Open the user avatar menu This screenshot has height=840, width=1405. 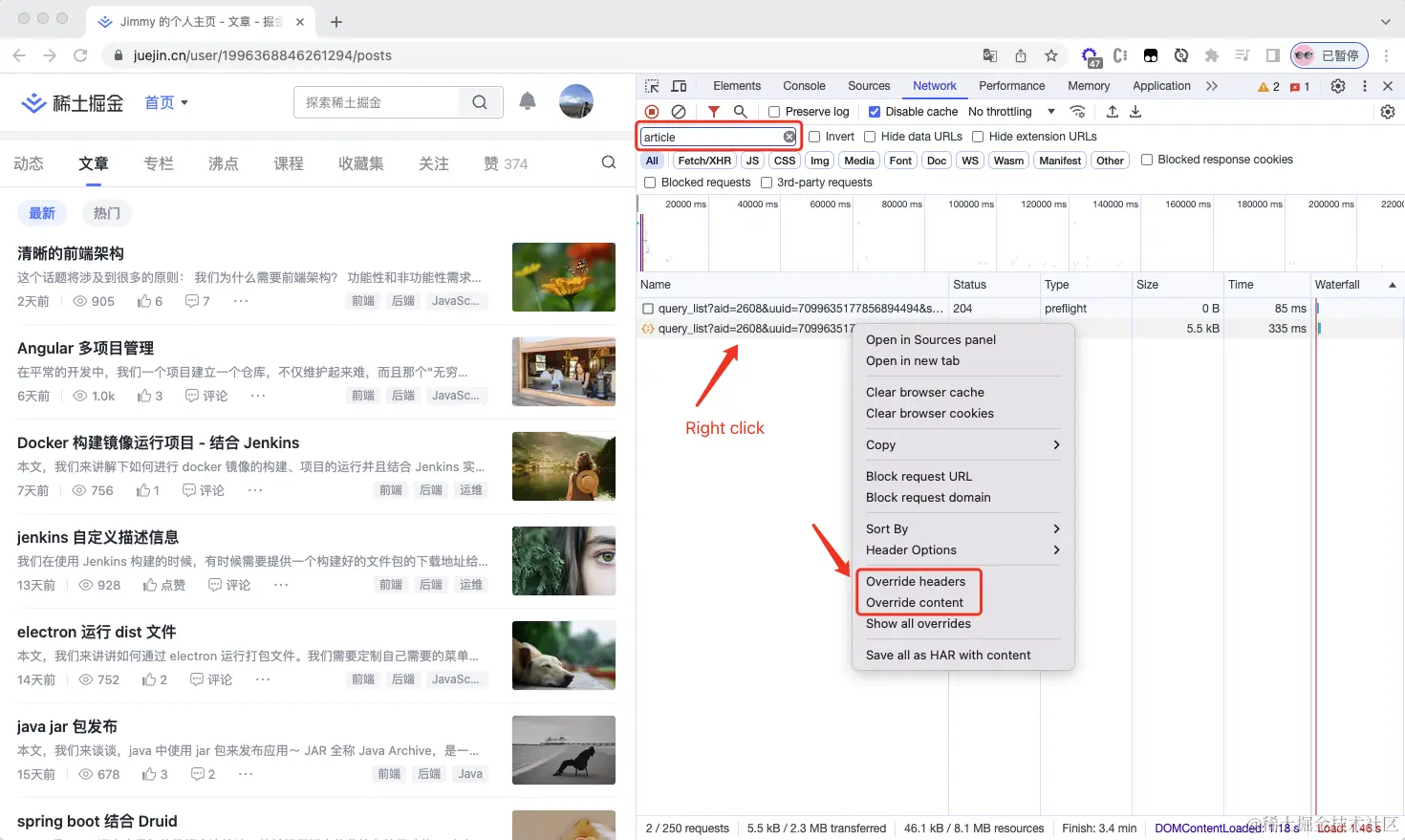(576, 101)
